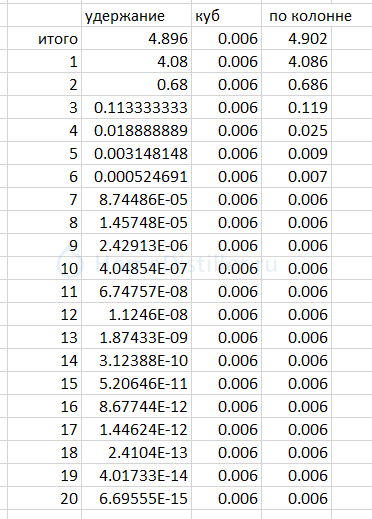This screenshot has width=372, height=519.
Task: Click the cell with value 4.08
Action: (136, 62)
